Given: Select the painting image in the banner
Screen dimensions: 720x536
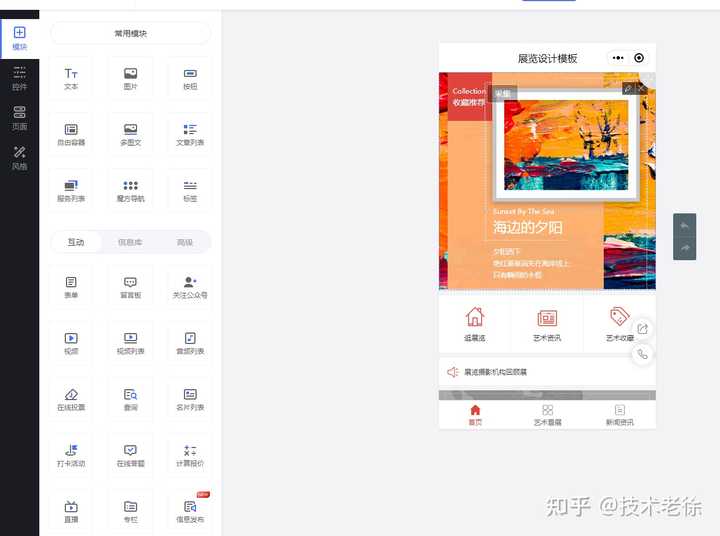Looking at the screenshot, I should coord(566,145).
